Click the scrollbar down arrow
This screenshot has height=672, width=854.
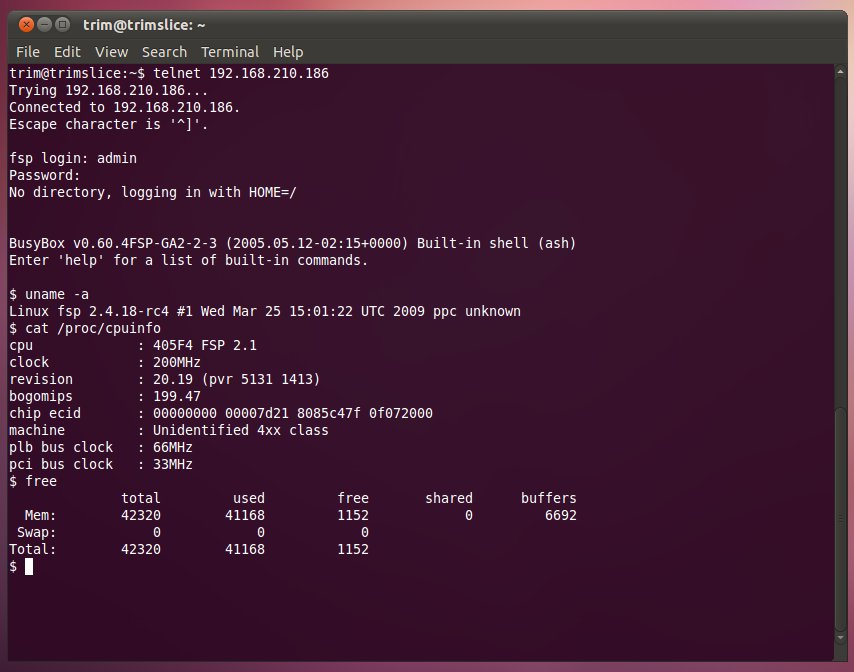(840, 637)
